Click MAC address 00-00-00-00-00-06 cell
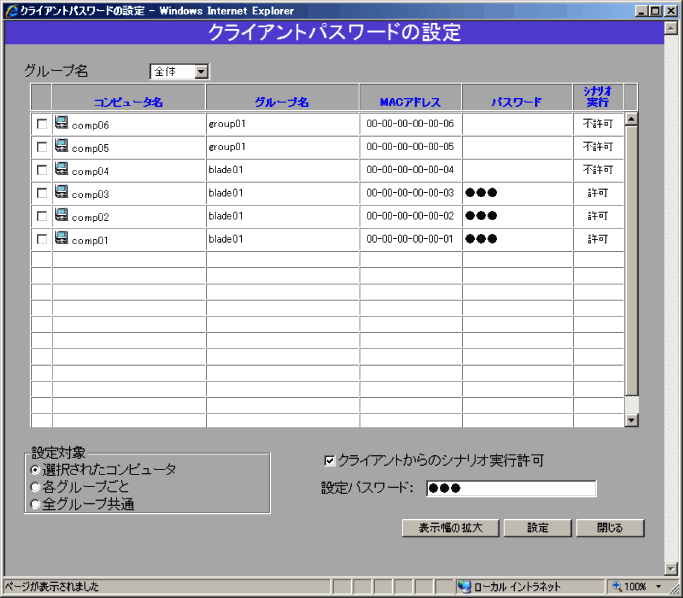The width and height of the screenshot is (683, 598). 410,124
